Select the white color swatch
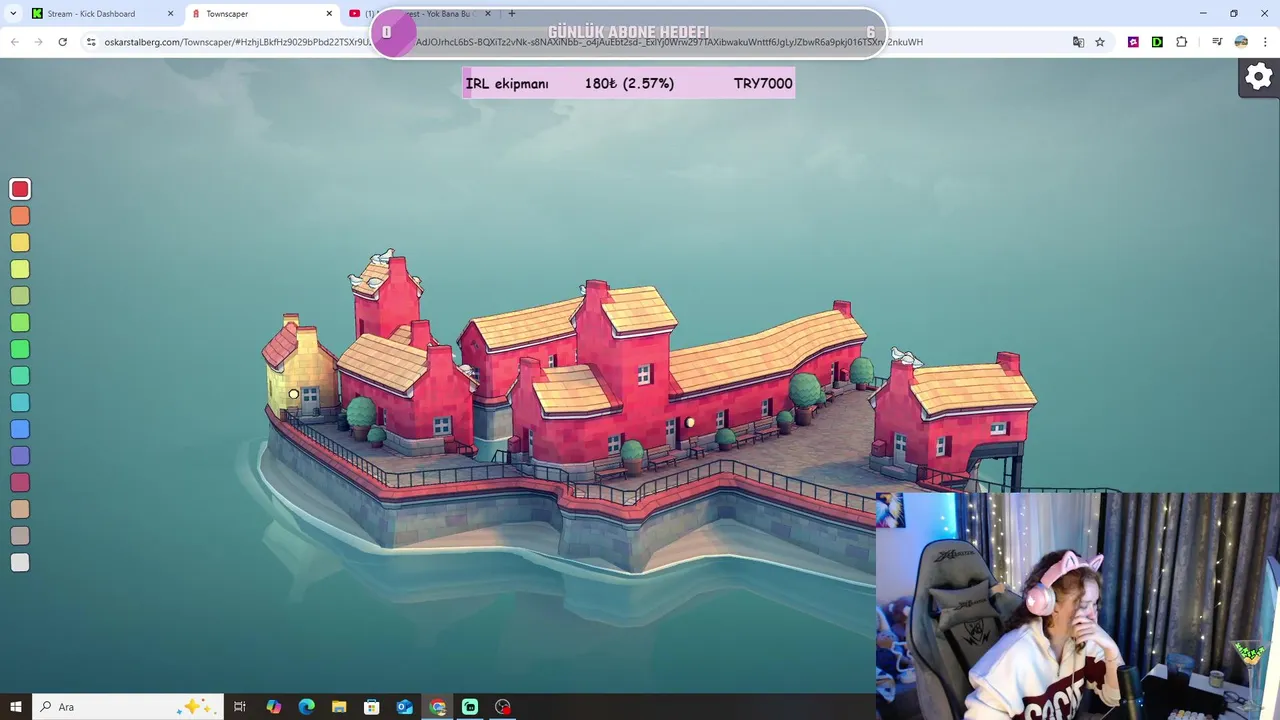The width and height of the screenshot is (1280, 720). coord(20,563)
